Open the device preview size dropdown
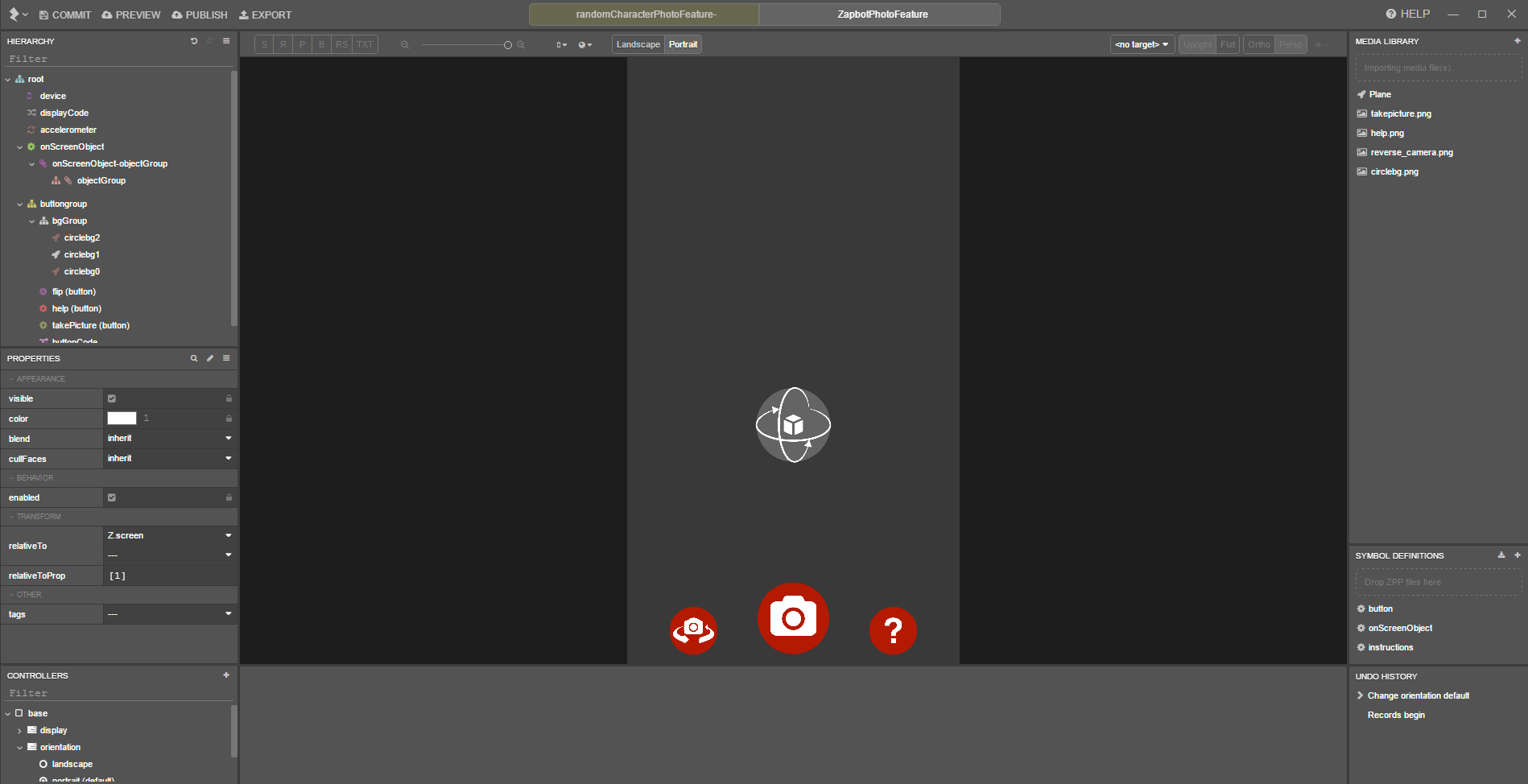 click(561, 44)
